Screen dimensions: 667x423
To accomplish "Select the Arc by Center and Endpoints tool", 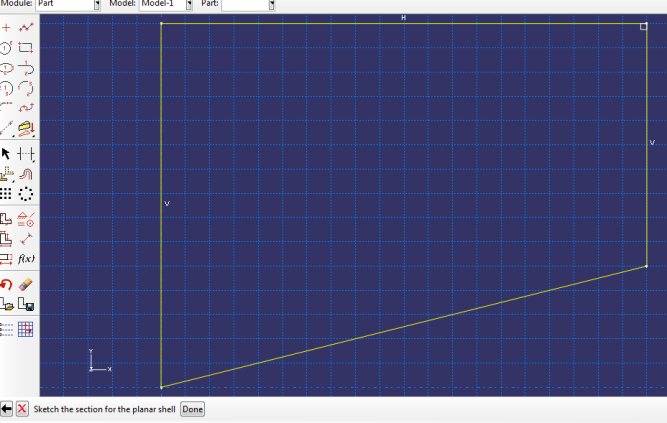I will coord(6,88).
